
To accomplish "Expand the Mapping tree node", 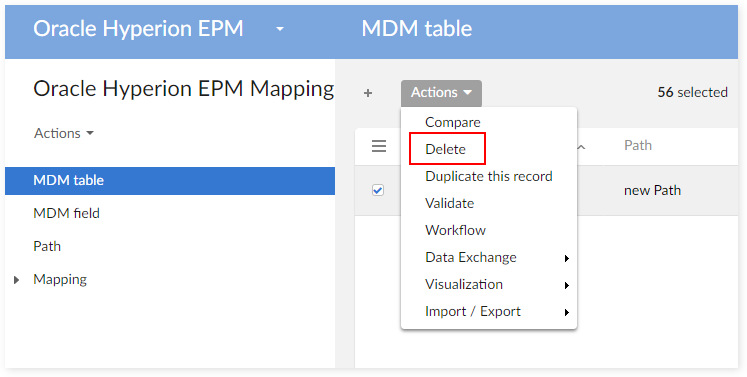I will [17, 280].
